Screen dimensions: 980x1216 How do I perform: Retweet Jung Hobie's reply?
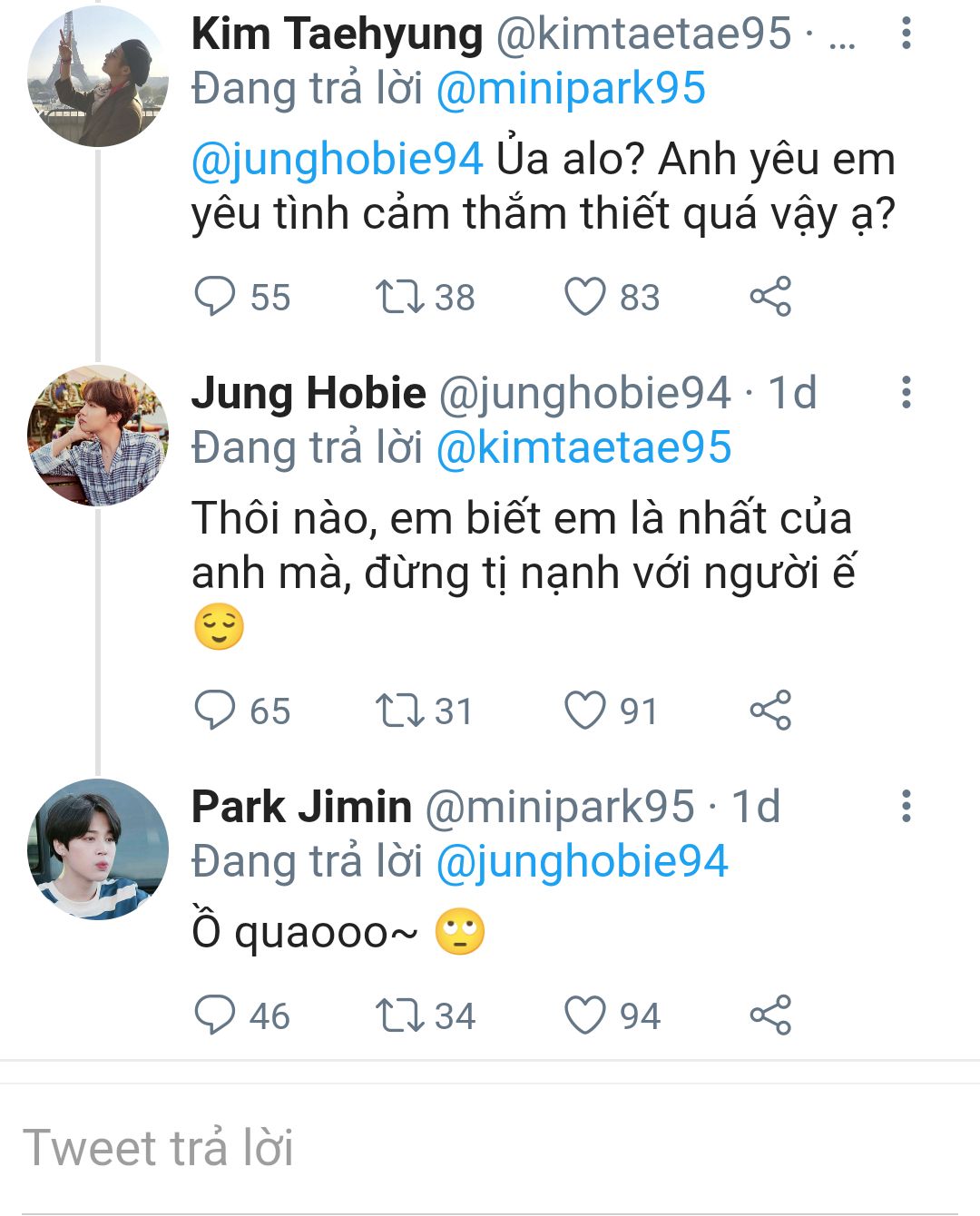point(400,711)
